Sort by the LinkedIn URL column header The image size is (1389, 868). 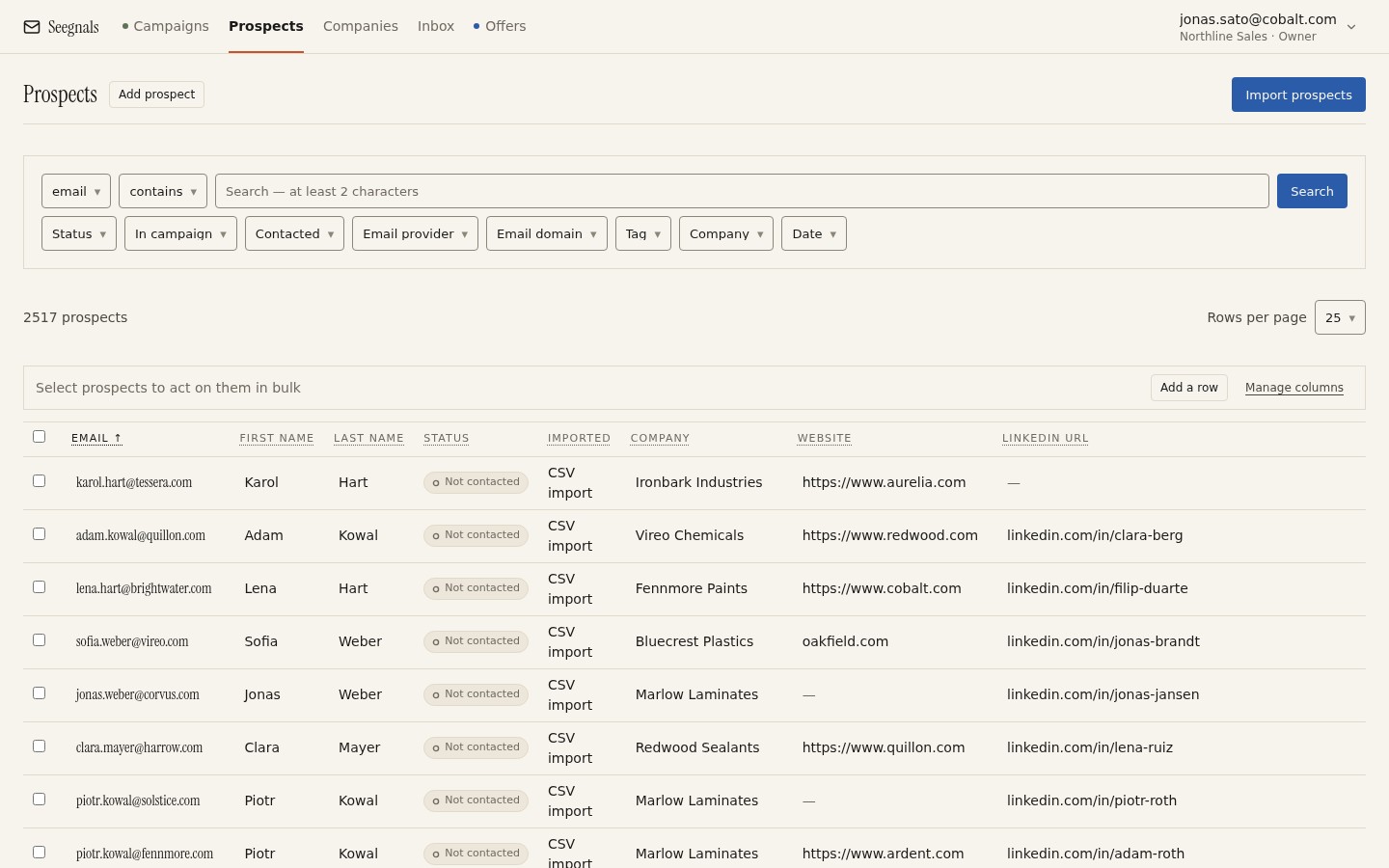click(x=1046, y=438)
